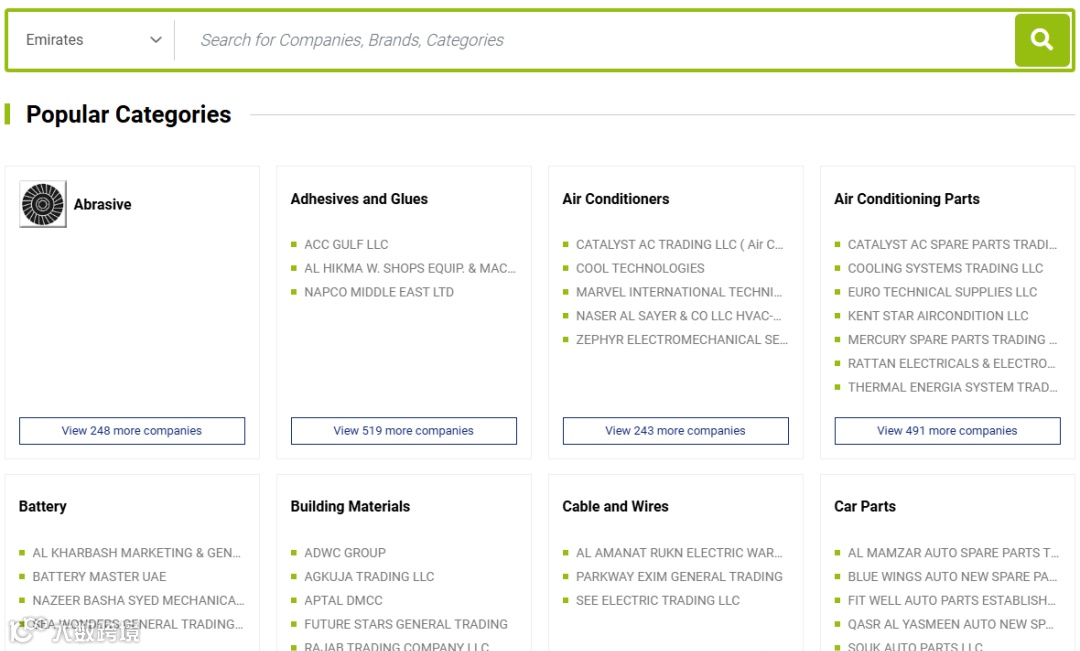Open the Battery category heading
The height and width of the screenshot is (651, 1080).
(43, 506)
